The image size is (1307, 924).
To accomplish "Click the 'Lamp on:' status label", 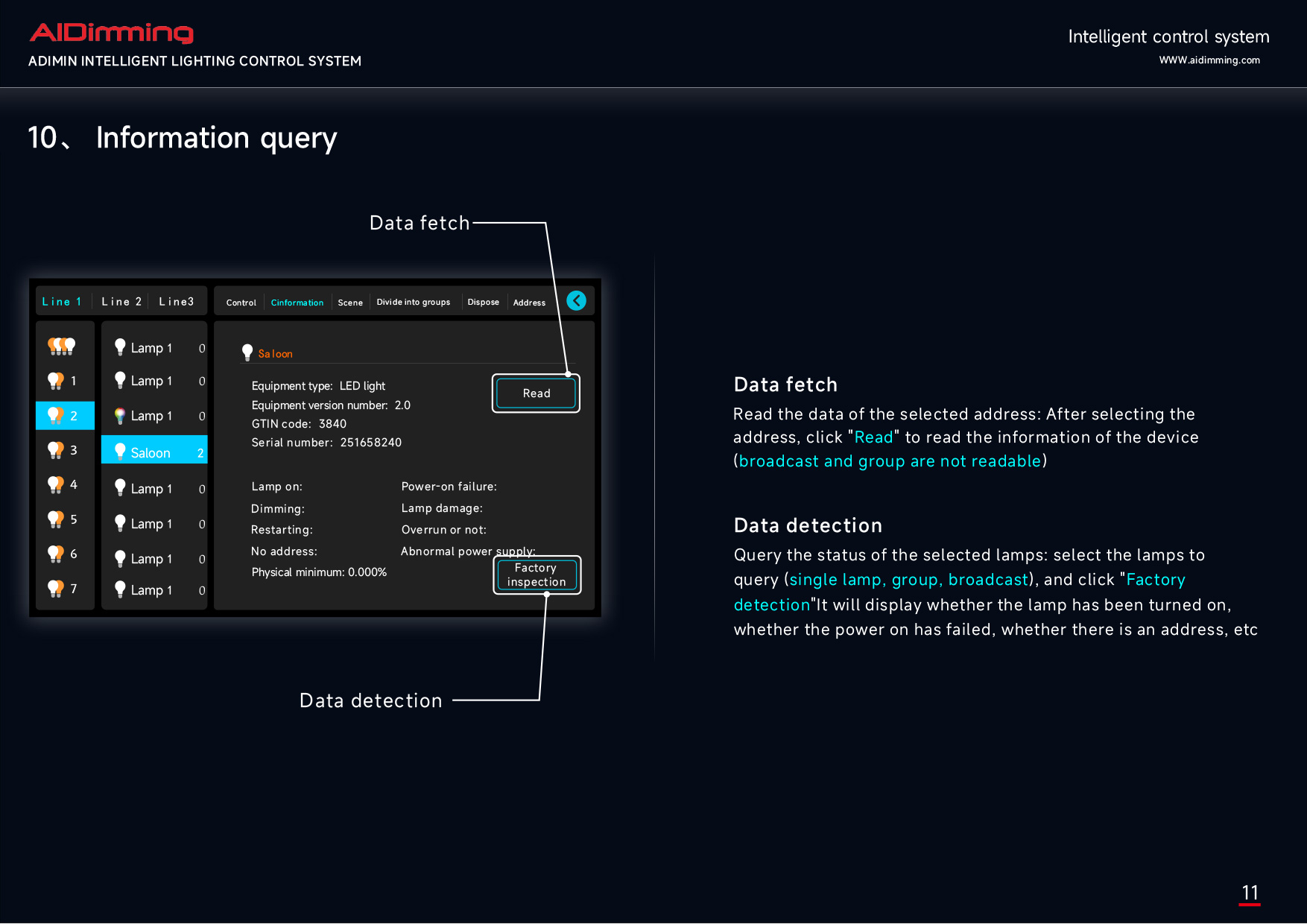I will tap(277, 487).
